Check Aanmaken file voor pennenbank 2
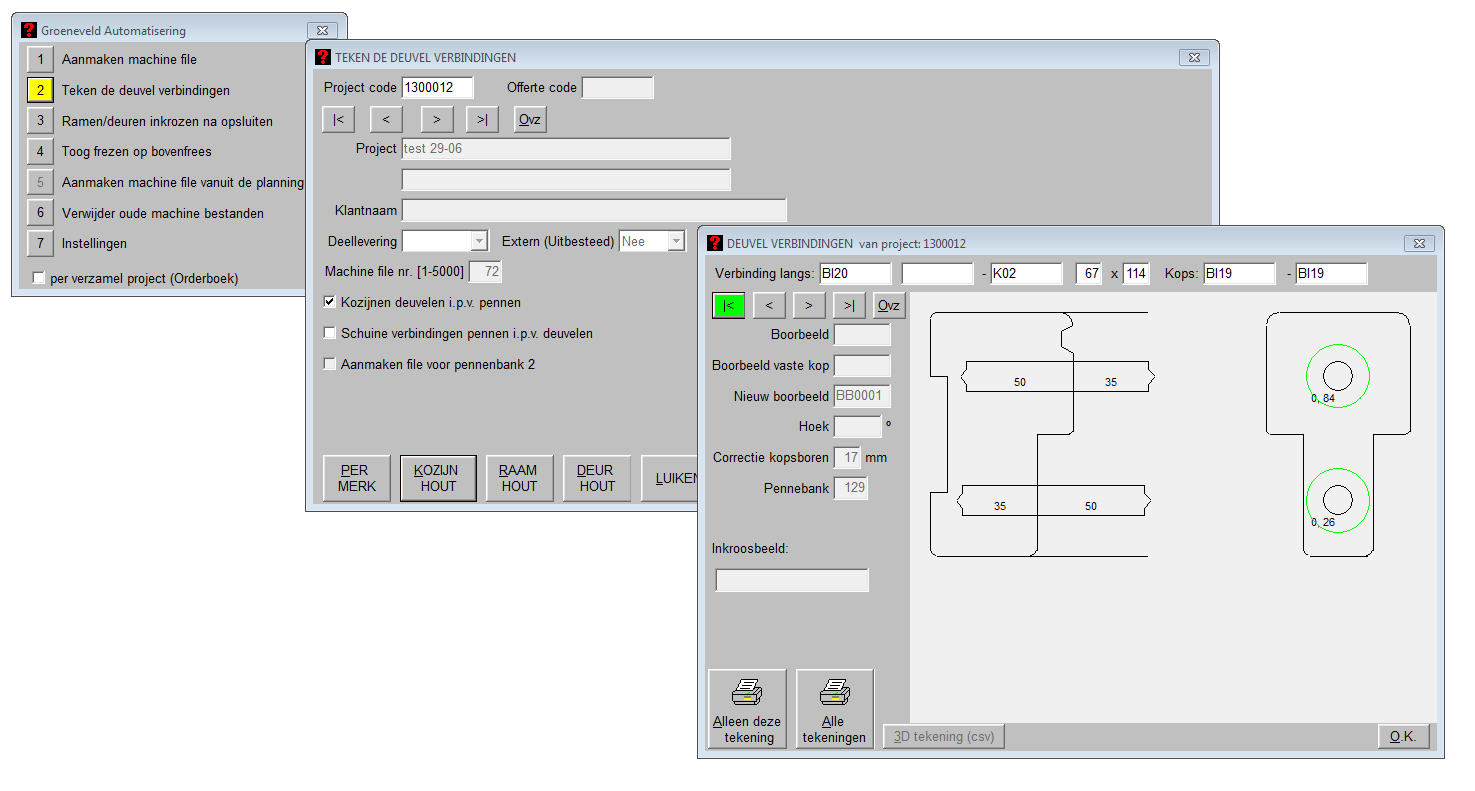 pos(330,364)
